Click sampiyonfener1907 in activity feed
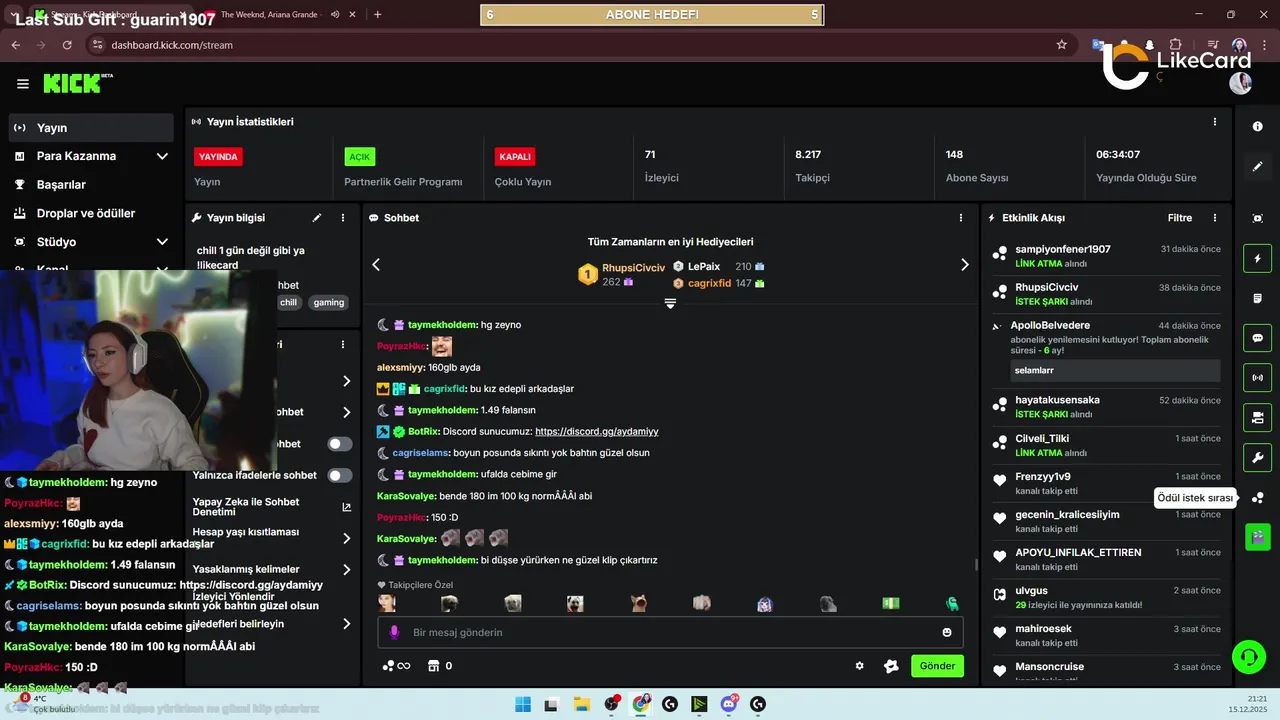 [x=1062, y=249]
